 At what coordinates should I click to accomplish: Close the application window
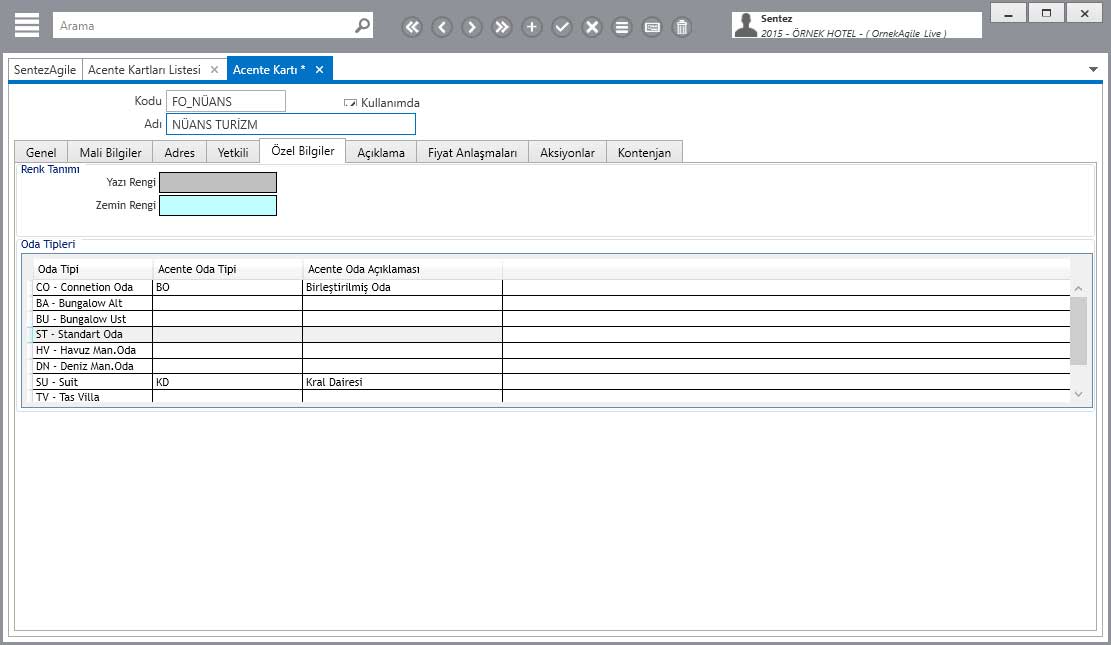1084,13
